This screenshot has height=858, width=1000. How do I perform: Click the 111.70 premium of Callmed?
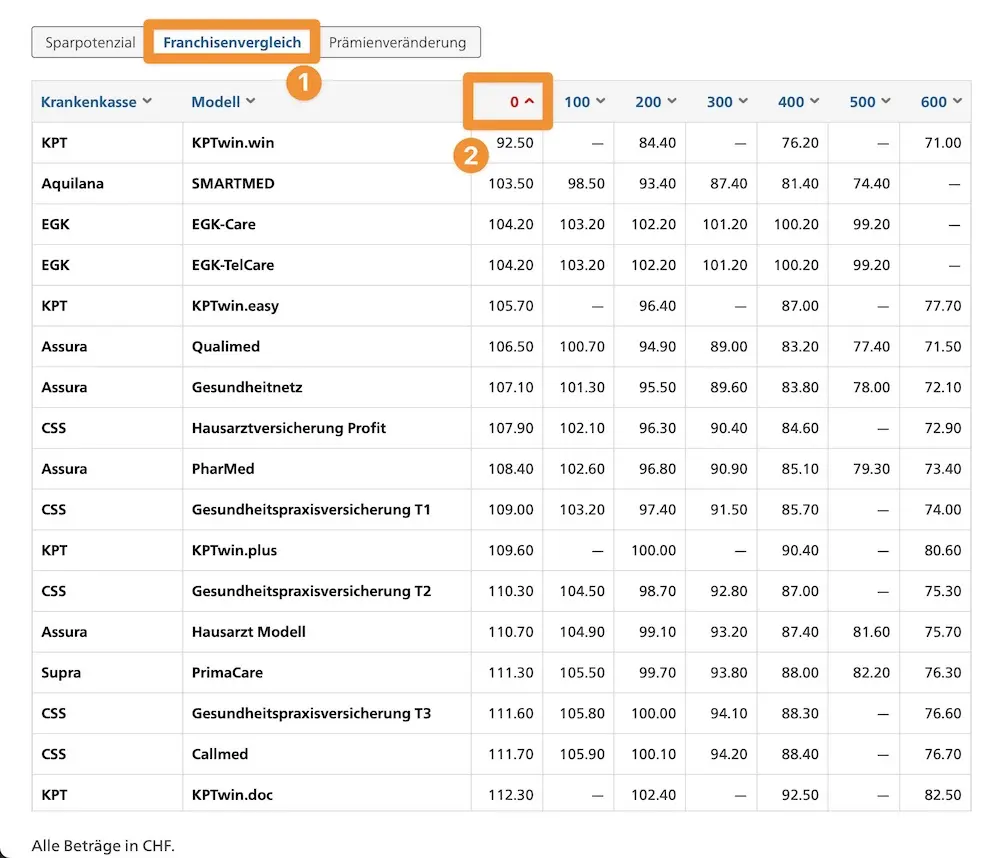(x=511, y=754)
